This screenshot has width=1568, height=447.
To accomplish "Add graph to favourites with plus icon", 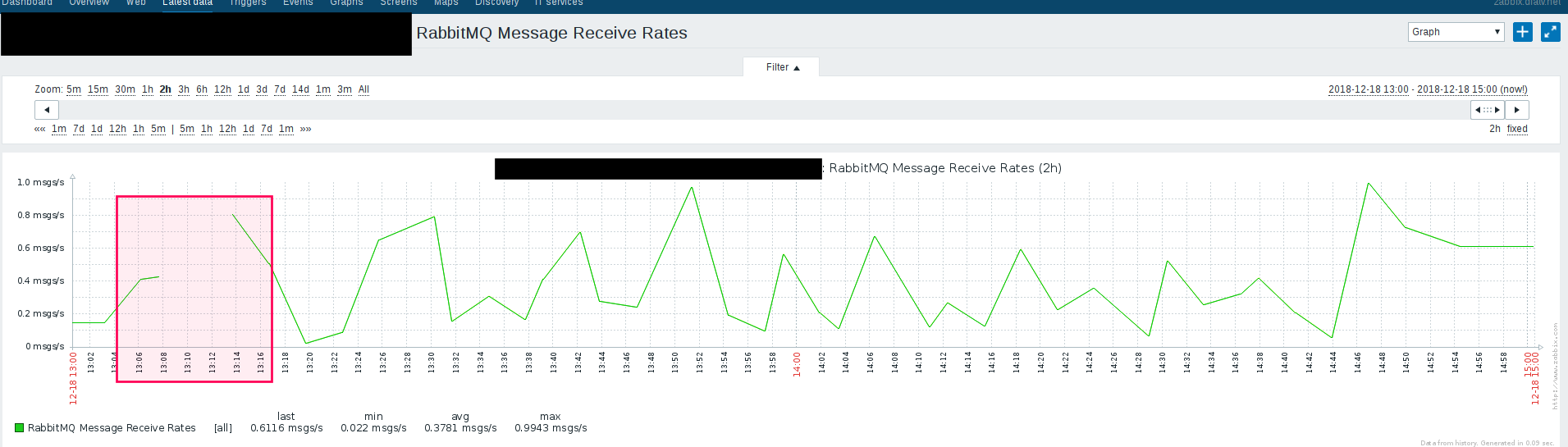I will coord(1523,32).
